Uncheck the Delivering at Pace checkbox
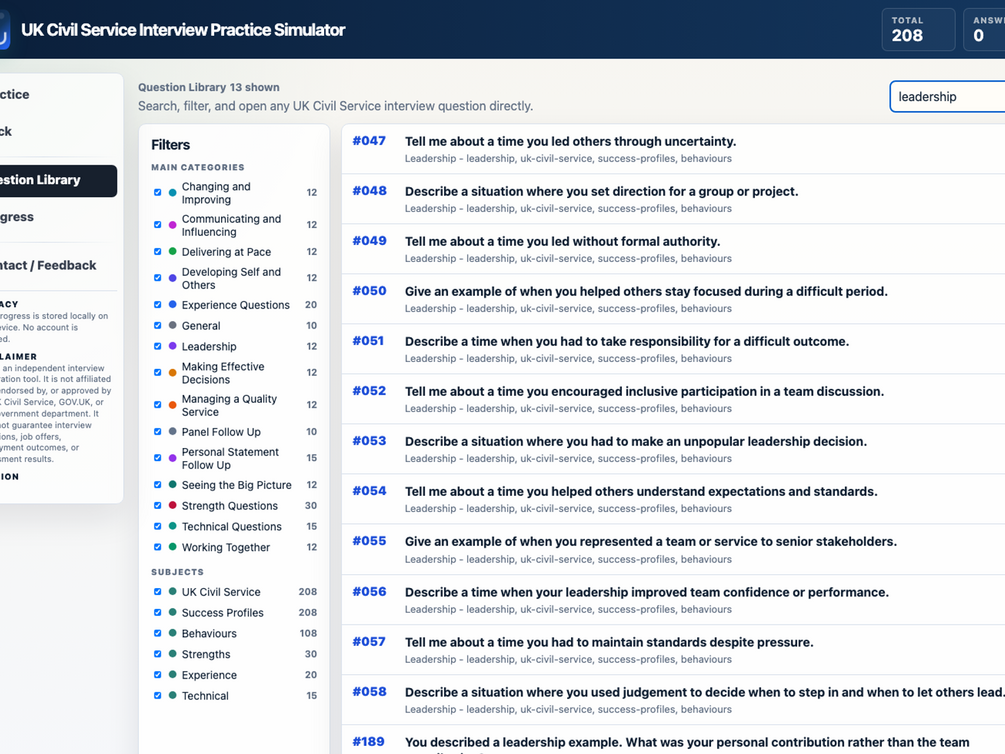Screen dimensions: 1005x754 tap(158, 251)
